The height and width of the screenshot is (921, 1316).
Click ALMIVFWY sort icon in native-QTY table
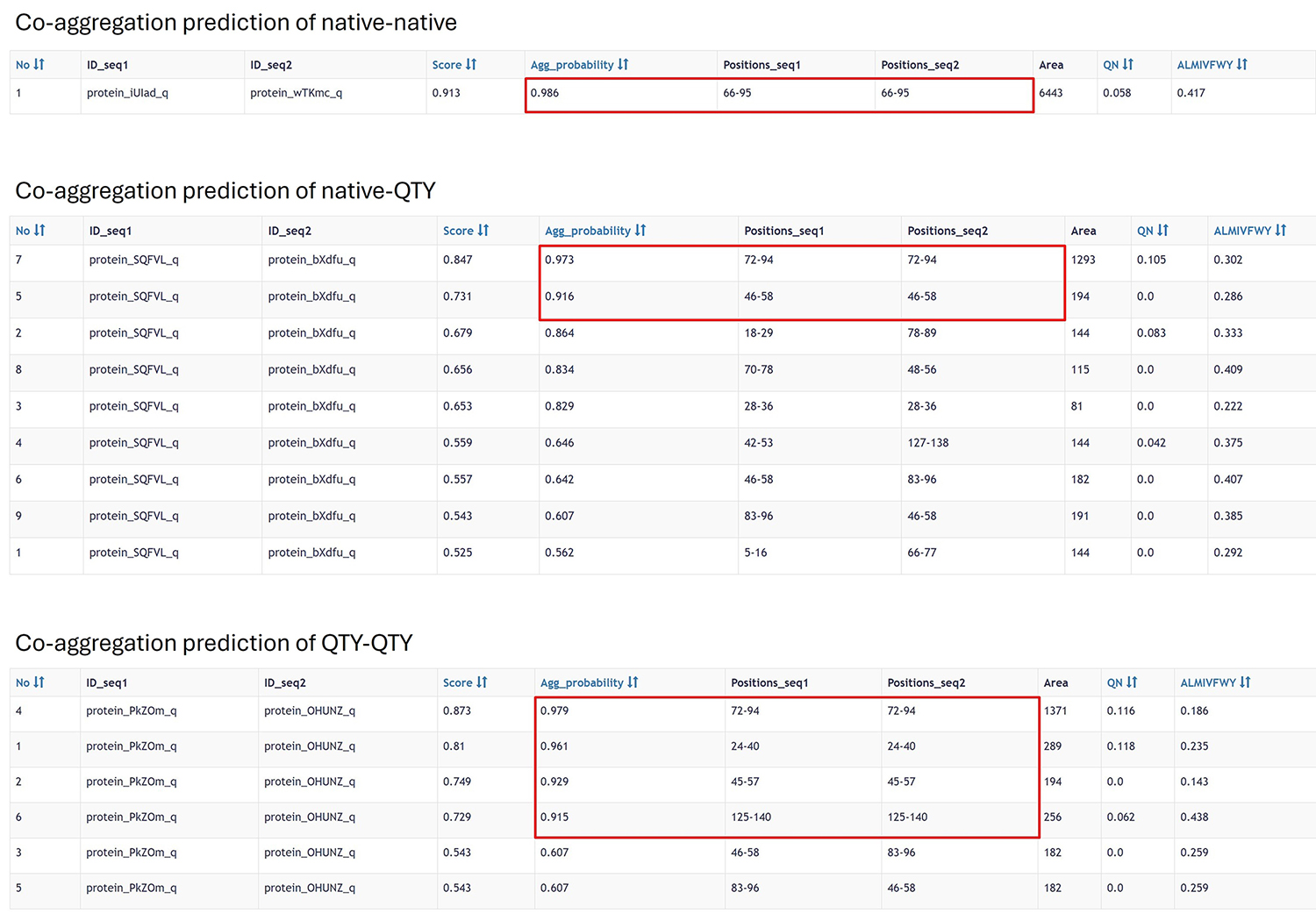click(x=1280, y=231)
